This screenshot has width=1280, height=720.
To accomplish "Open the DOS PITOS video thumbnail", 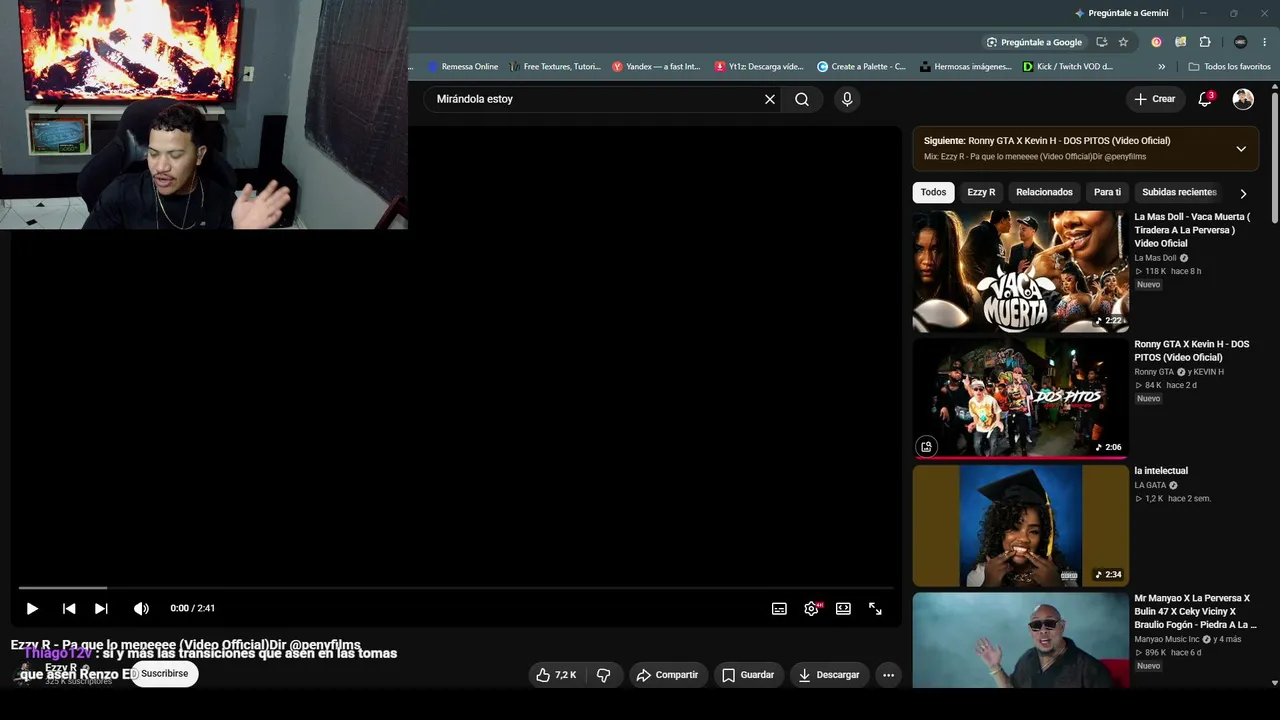I will coord(1020,398).
